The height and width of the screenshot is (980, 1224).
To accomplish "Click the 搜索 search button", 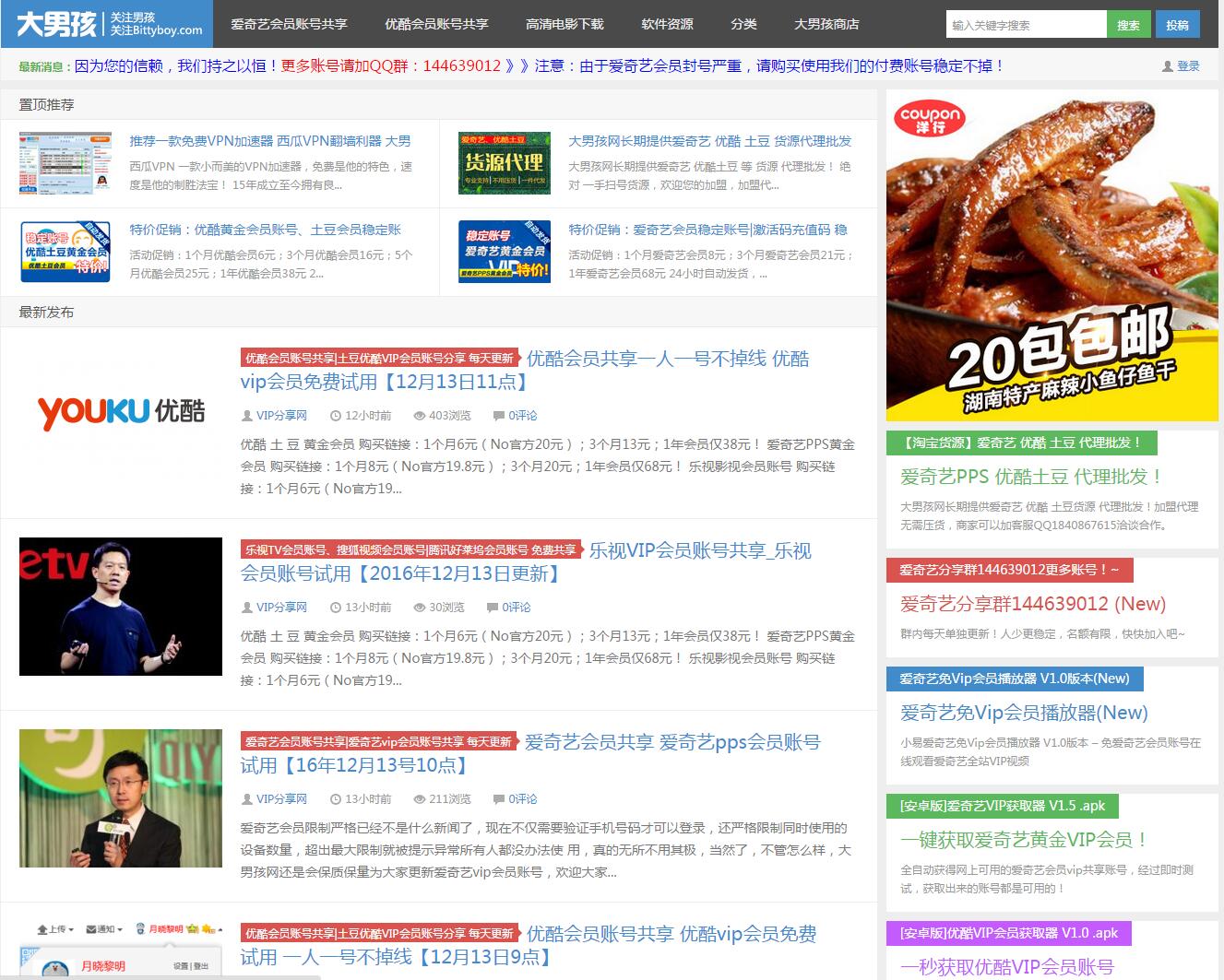I will tap(1128, 25).
